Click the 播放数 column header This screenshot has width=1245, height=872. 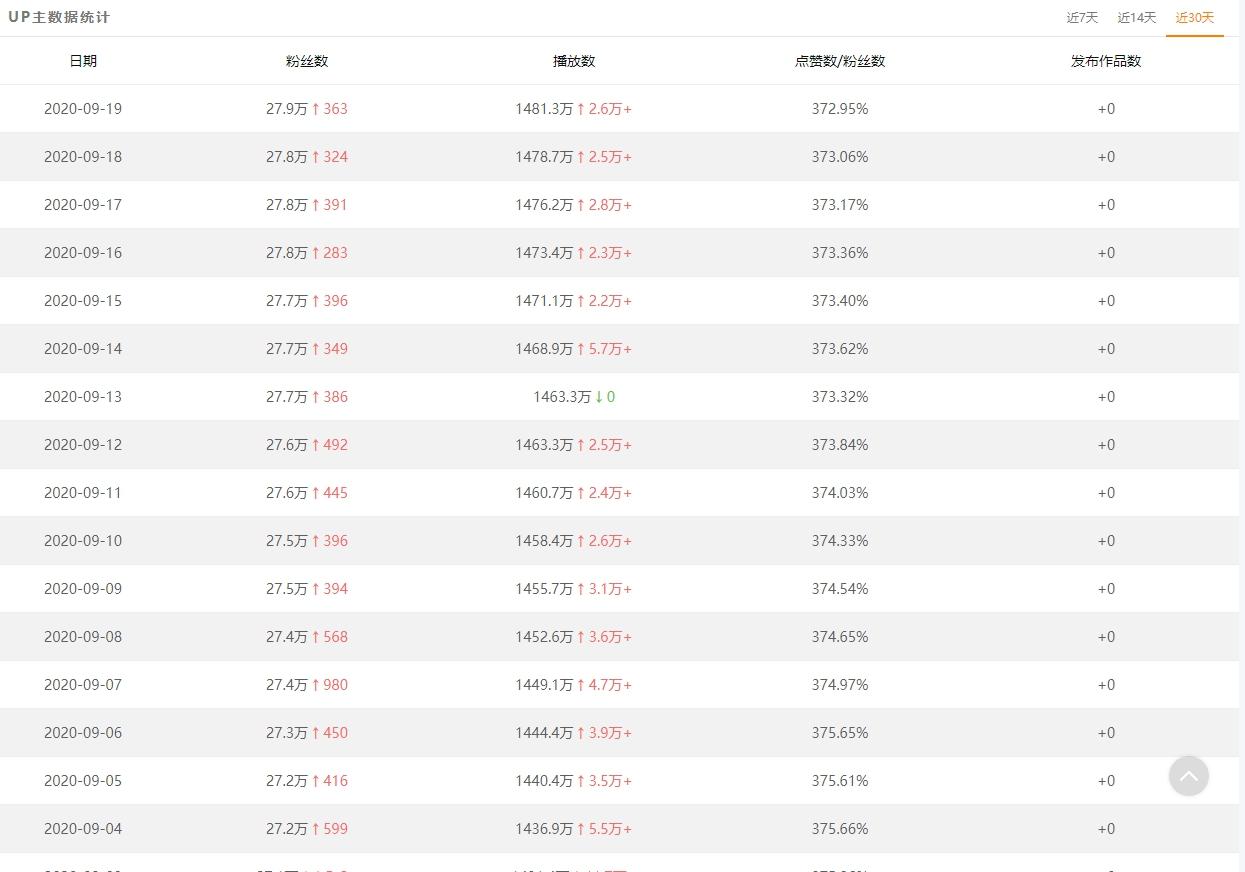click(574, 61)
